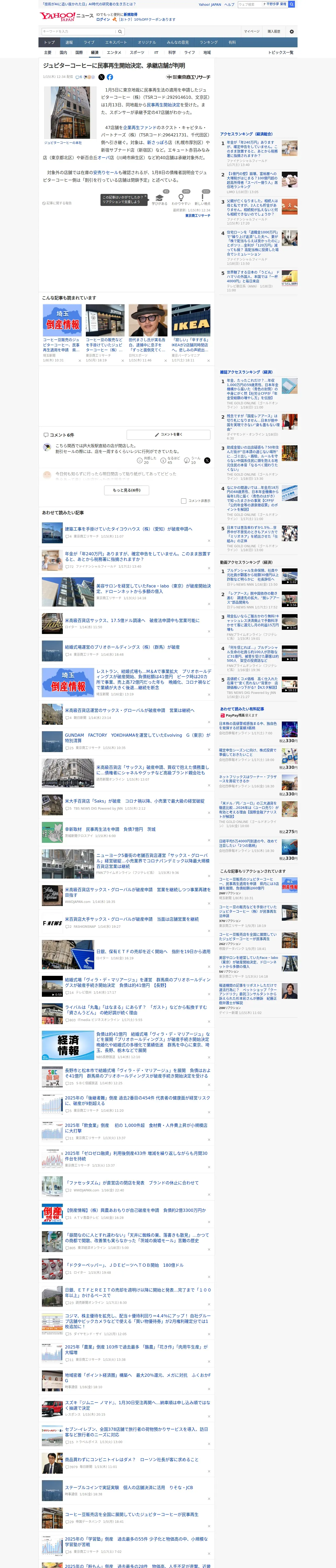Screen dimensions: 336x1568
Task: Open the トップ tab in main navigation
Action: [49, 43]
